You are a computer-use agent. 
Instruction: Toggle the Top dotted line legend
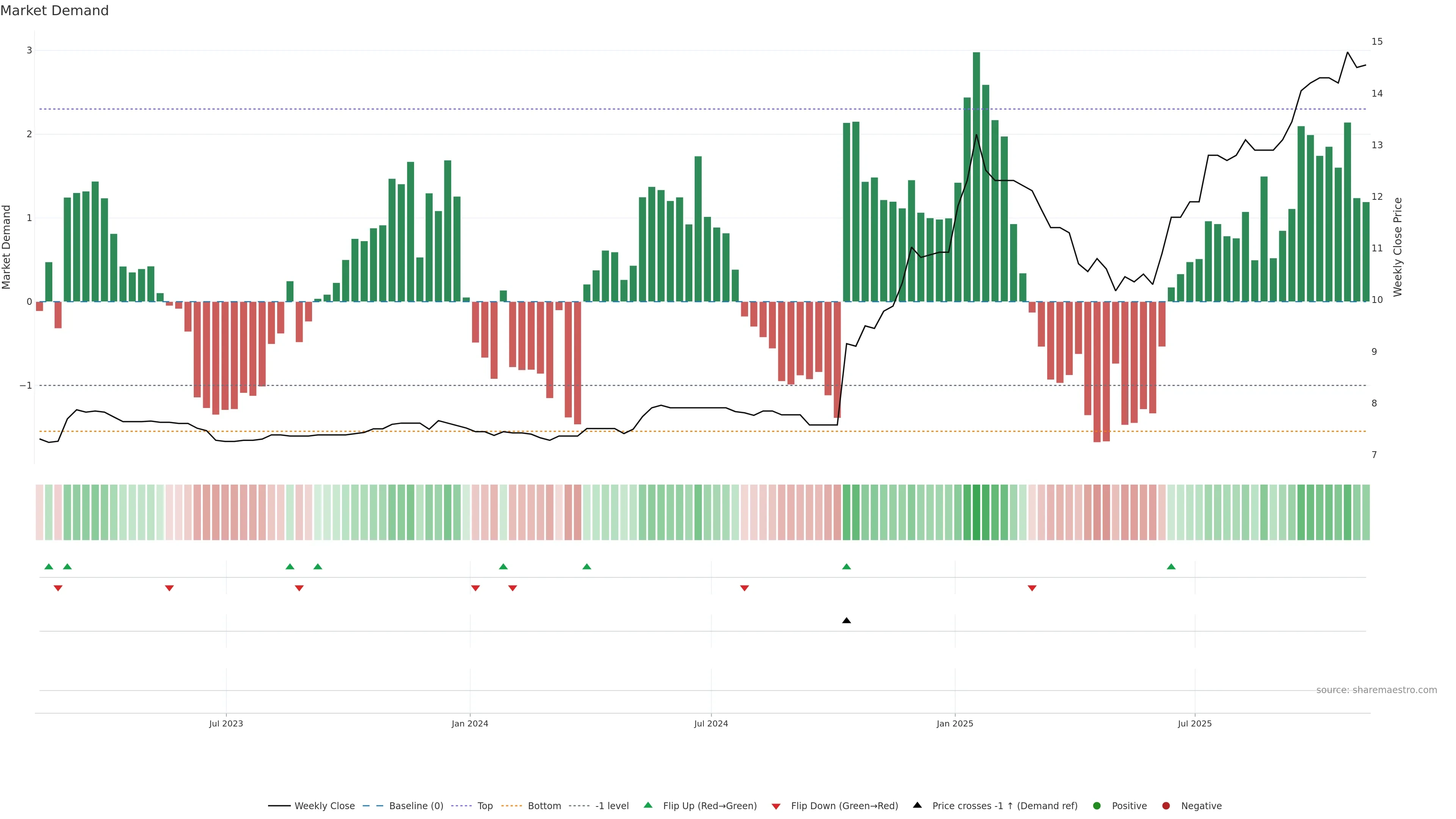(x=485, y=806)
